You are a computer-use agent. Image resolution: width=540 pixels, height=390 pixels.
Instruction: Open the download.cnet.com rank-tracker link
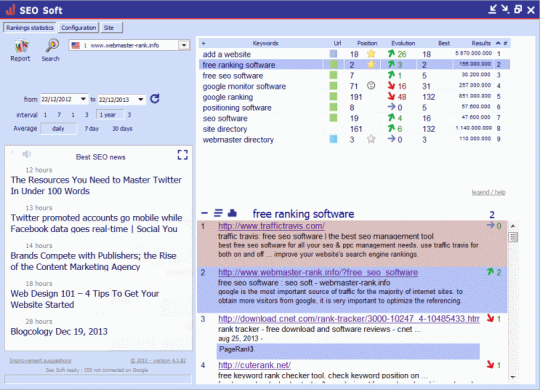349,319
